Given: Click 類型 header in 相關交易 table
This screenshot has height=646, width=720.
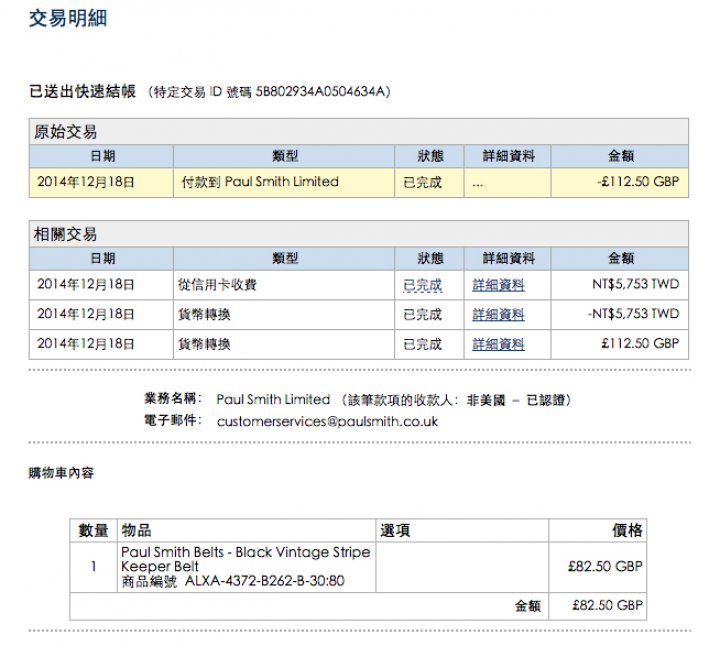Looking at the screenshot, I should coord(285,258).
